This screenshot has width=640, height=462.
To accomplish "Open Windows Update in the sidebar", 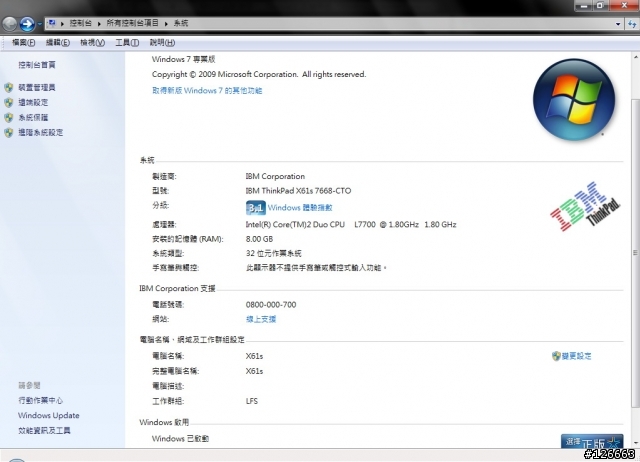I will tap(49, 415).
